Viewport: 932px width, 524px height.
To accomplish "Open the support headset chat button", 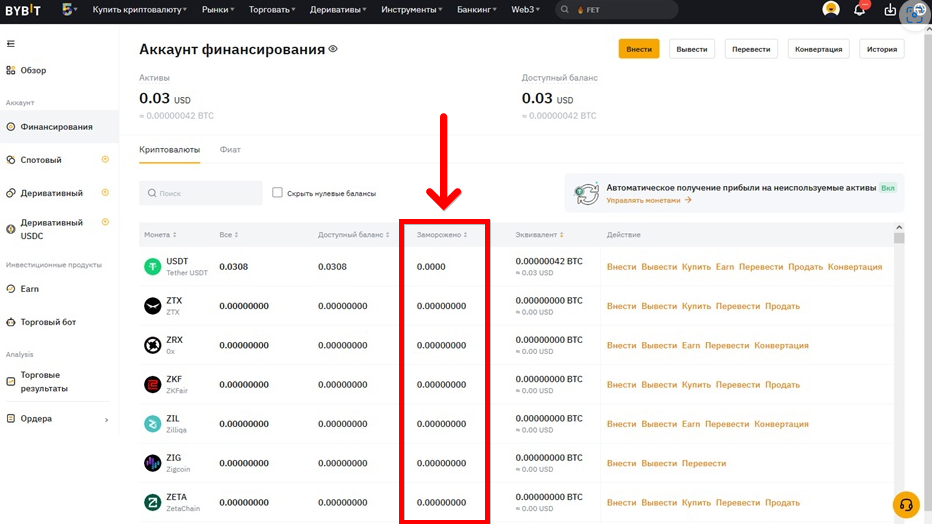I will coord(906,505).
